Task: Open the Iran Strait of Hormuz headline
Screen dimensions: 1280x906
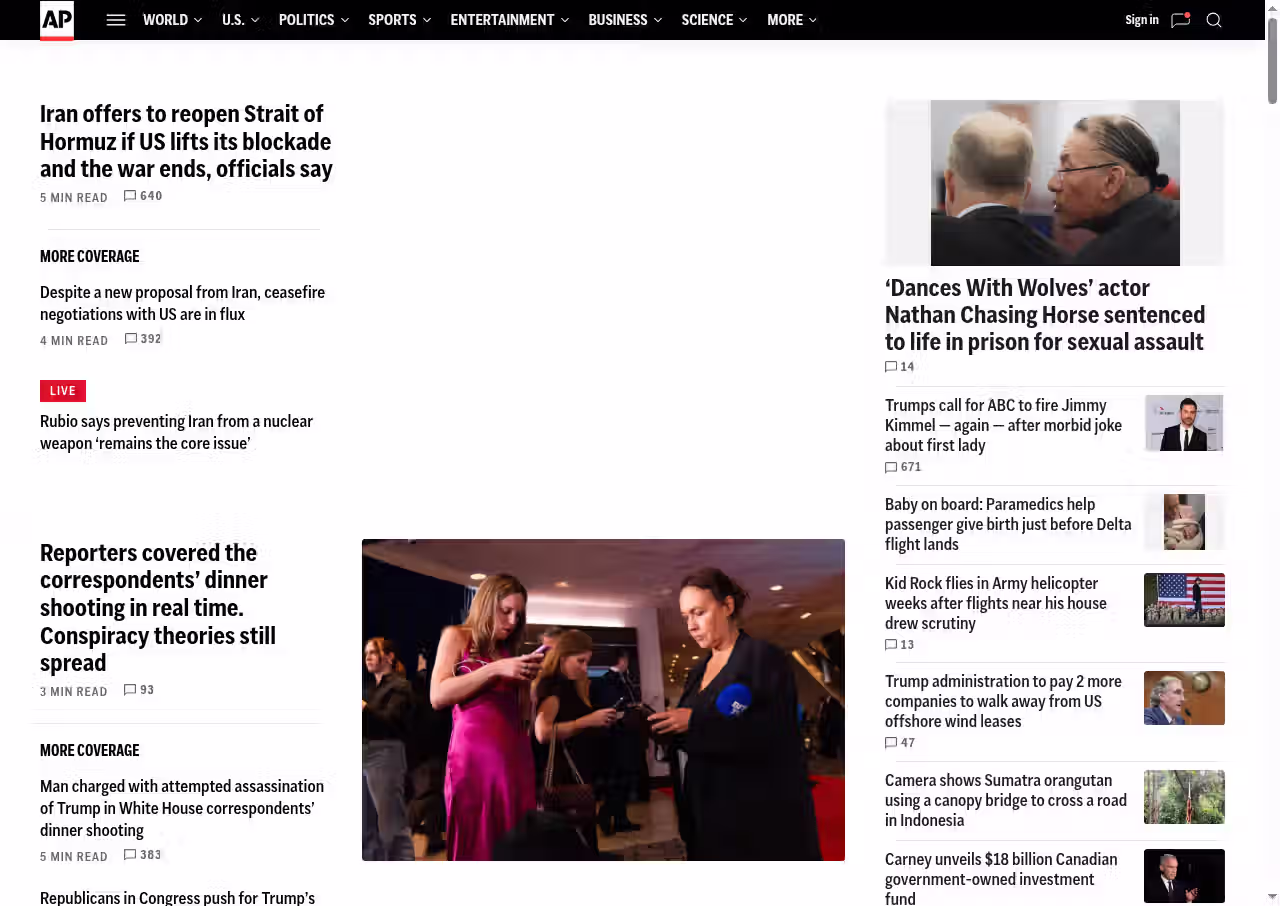Action: pyautogui.click(x=186, y=141)
